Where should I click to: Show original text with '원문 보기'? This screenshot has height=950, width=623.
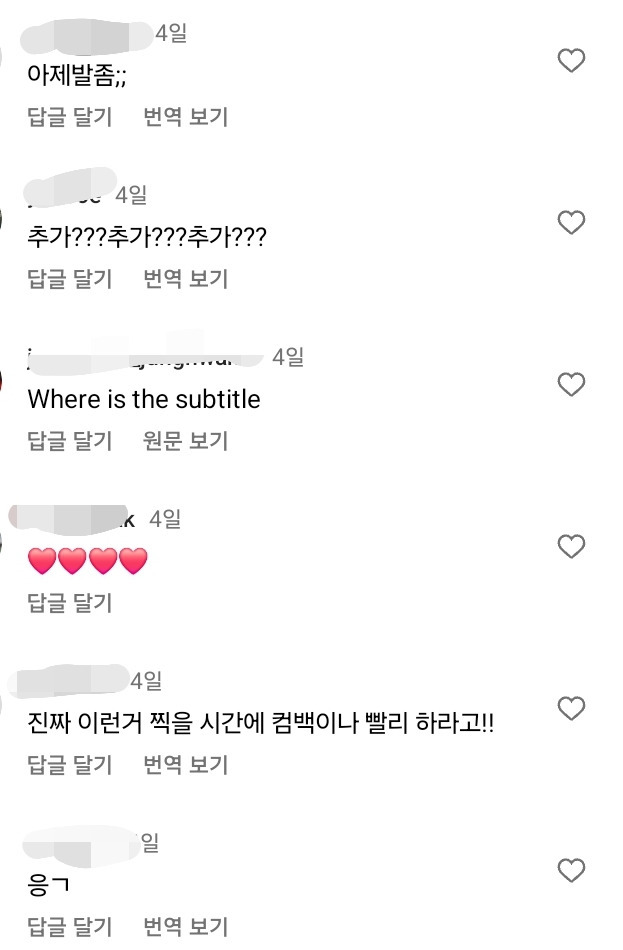pos(186,441)
